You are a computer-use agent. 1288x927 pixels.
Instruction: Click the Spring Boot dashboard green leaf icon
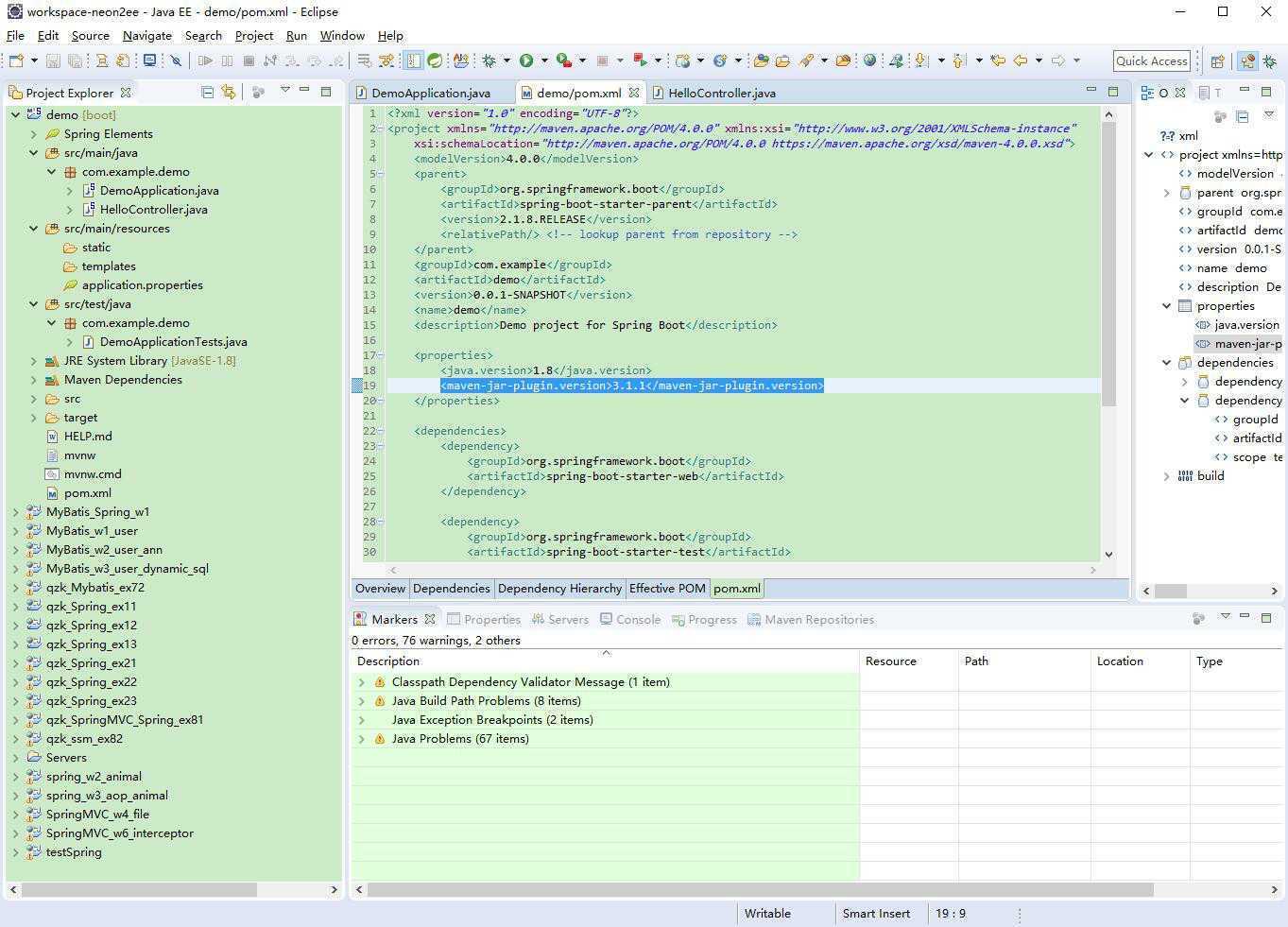click(435, 60)
